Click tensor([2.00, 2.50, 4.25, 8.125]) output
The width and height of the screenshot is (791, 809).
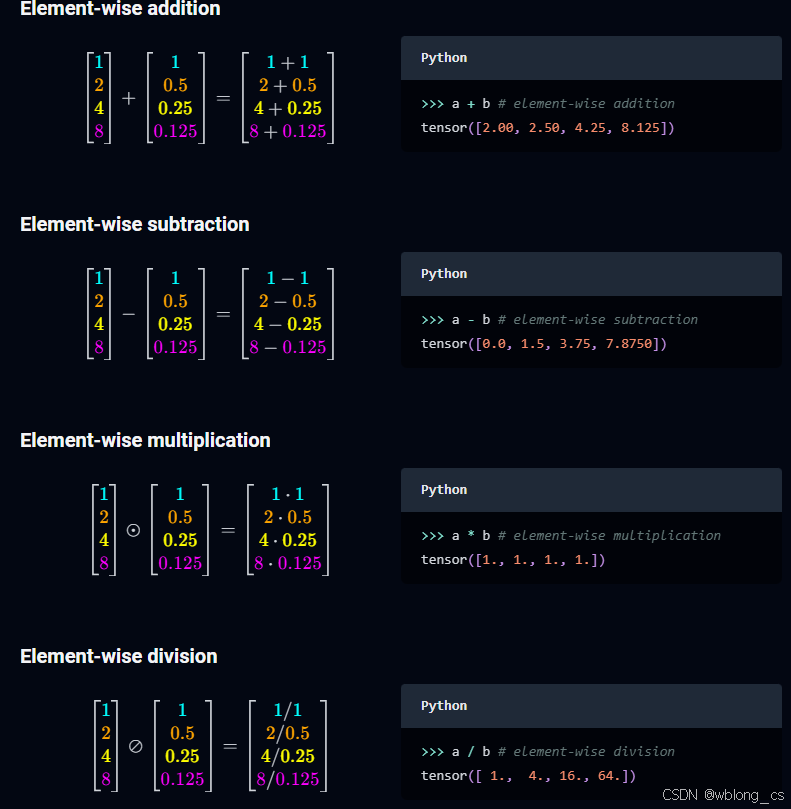[x=547, y=128]
